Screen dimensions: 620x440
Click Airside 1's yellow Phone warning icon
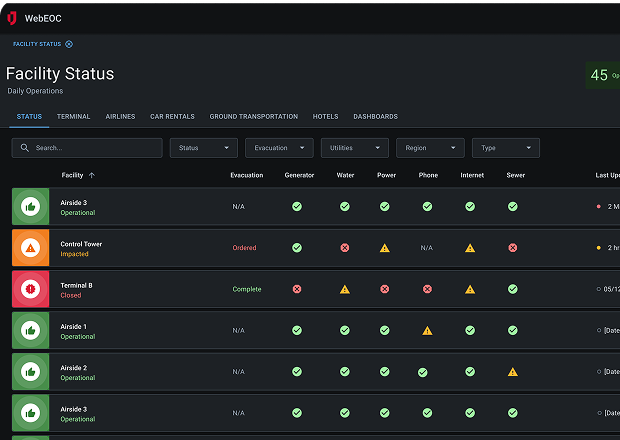pyautogui.click(x=427, y=330)
